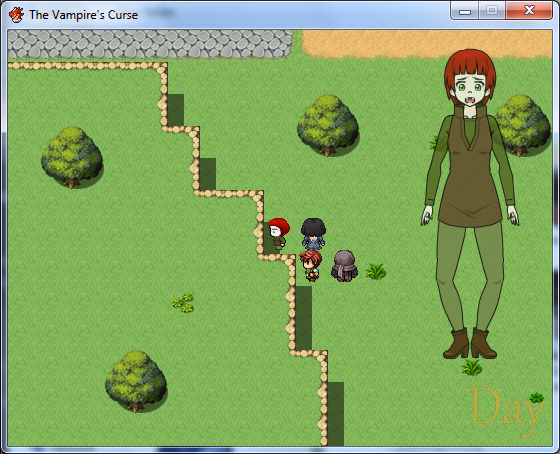The height and width of the screenshot is (454, 560).
Task: Click the large red-haired vampire girl portrait
Action: [470, 204]
